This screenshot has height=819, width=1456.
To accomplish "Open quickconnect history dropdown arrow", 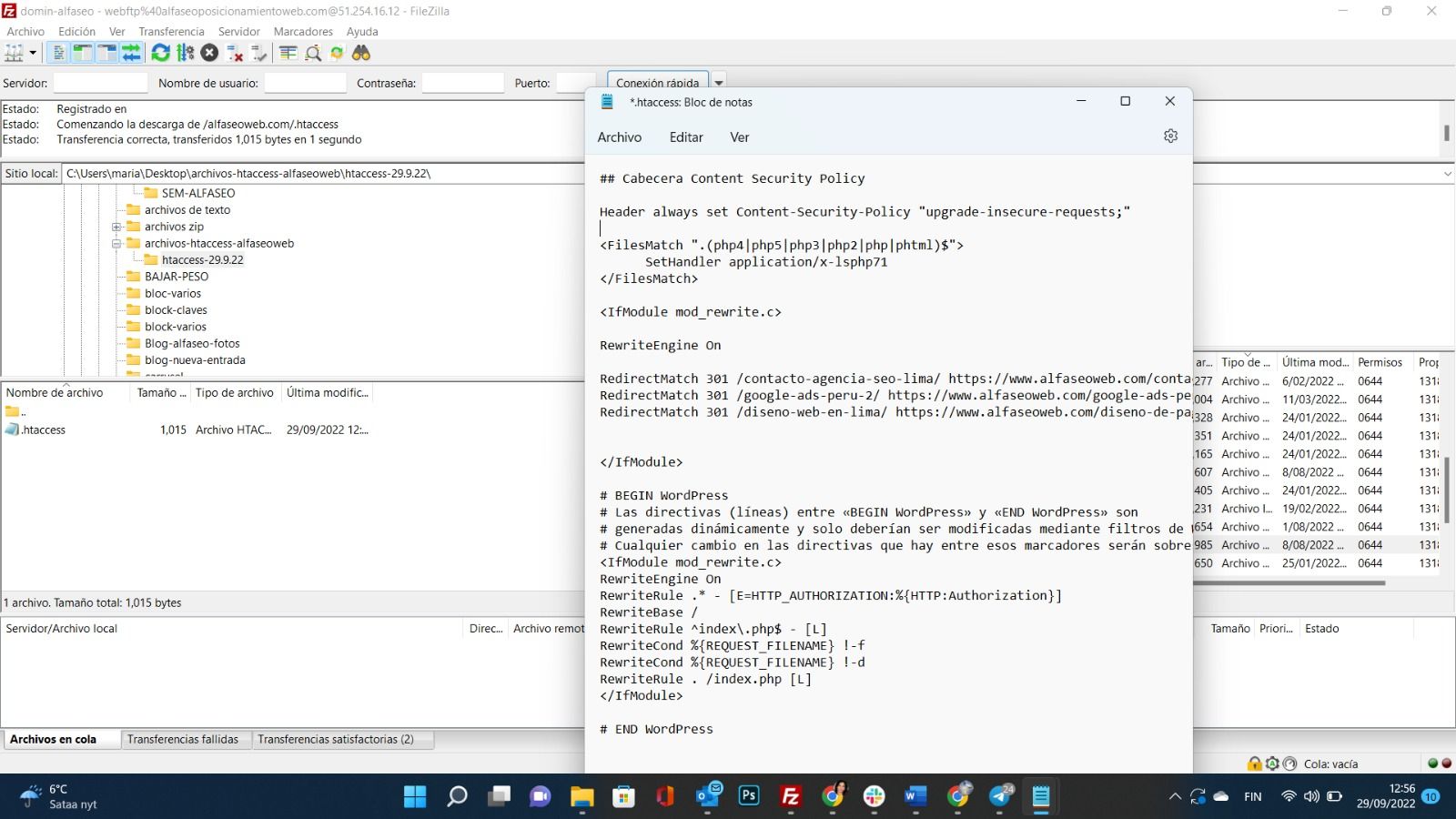I will tap(718, 83).
